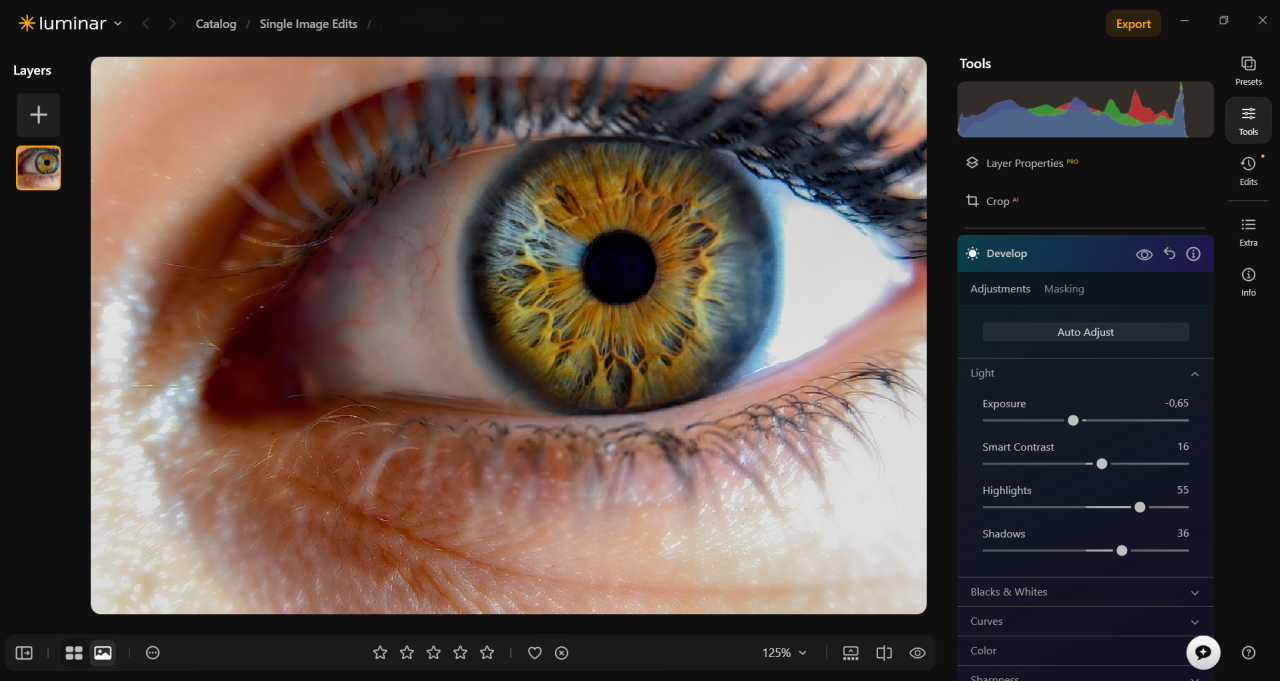Show Develop tool info
1280x681 pixels.
(x=1193, y=254)
